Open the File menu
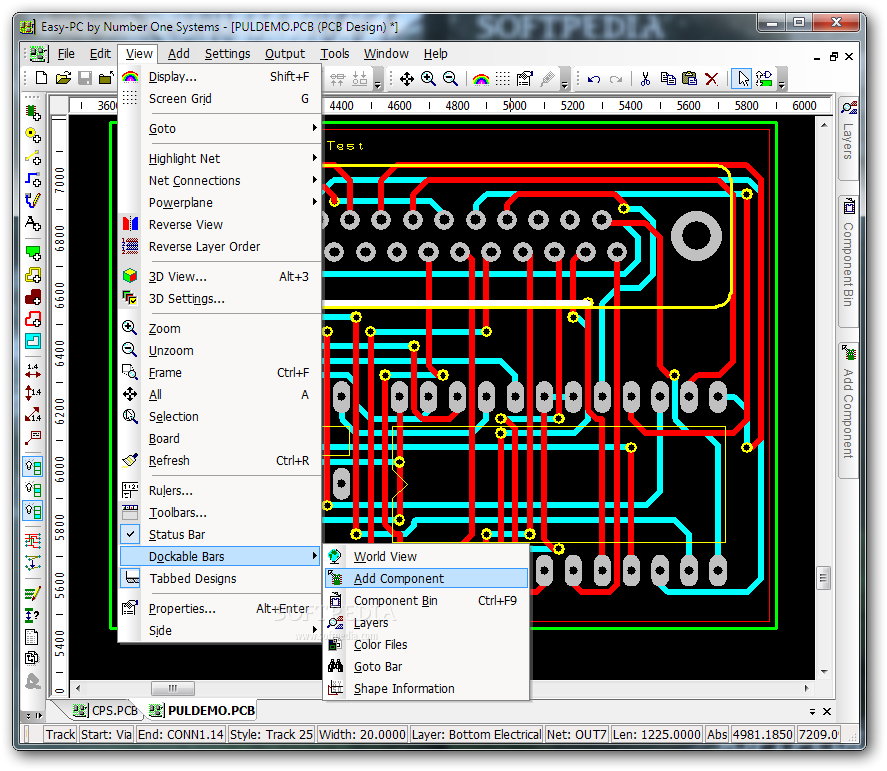This screenshot has height=771, width=887. [66, 54]
